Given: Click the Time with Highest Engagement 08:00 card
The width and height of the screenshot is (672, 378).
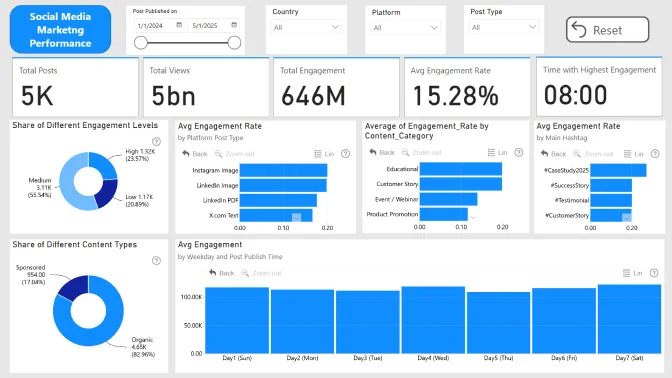Looking at the screenshot, I should point(599,87).
